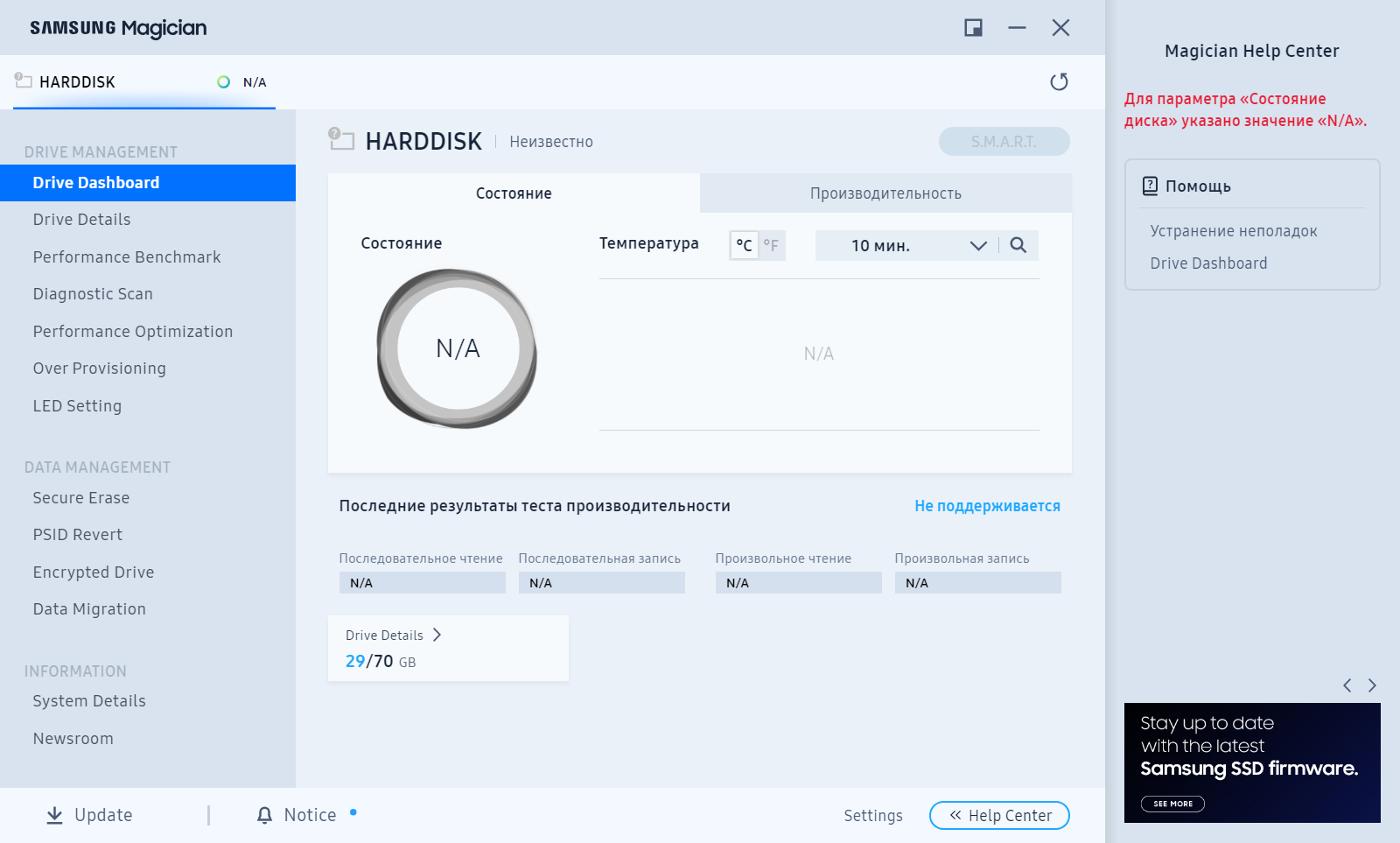Click the magnifier icon in temperature chart
Screen dimensions: 1400x843
tap(1018, 245)
